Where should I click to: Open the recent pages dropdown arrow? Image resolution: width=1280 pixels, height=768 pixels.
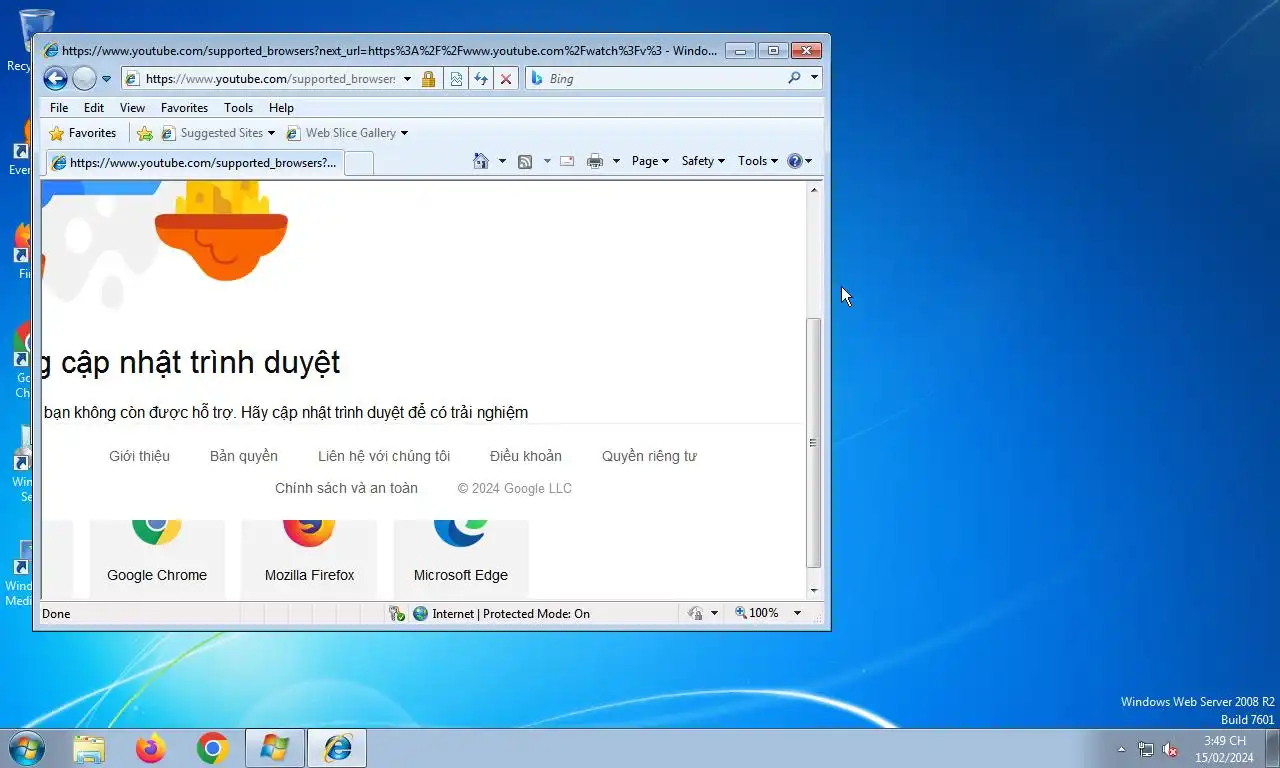[x=106, y=79]
